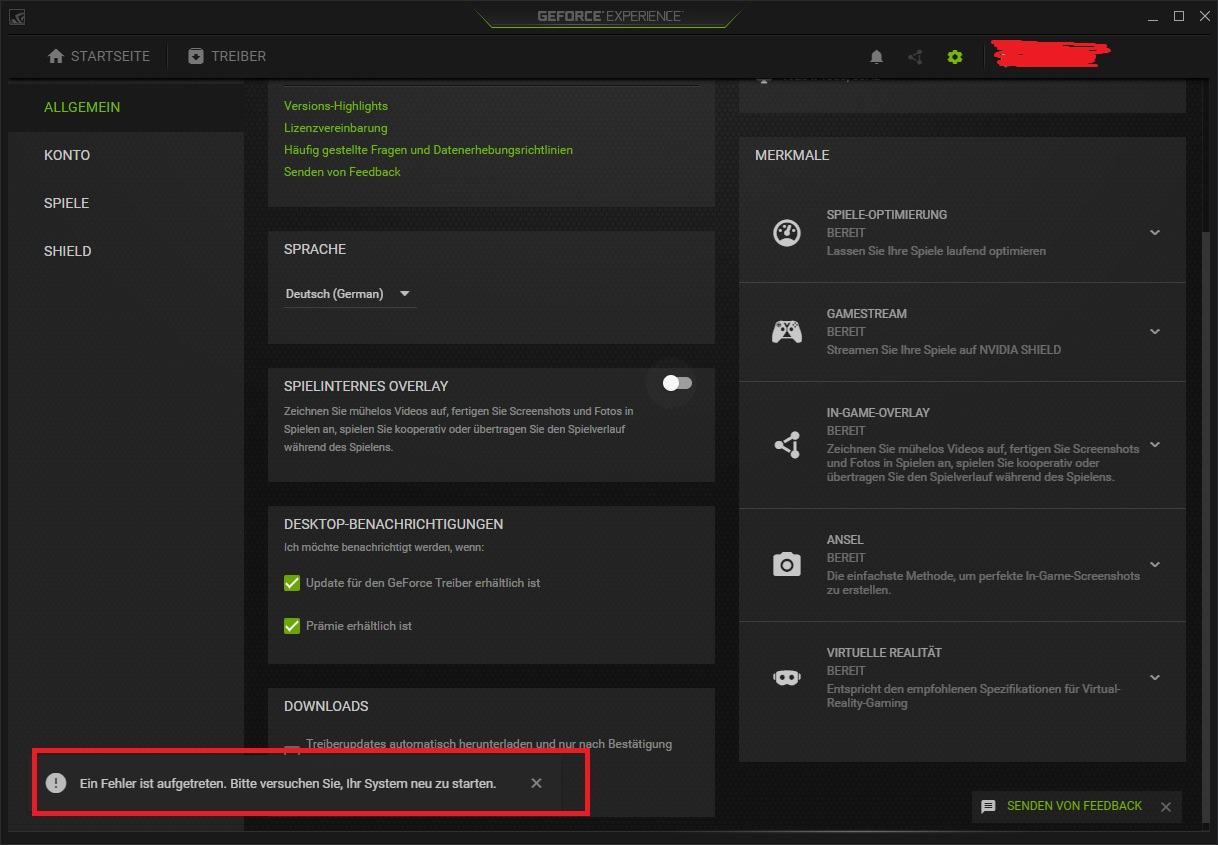Uncheck Prämie erhältlich ist notification
The image size is (1218, 845).
coord(292,626)
